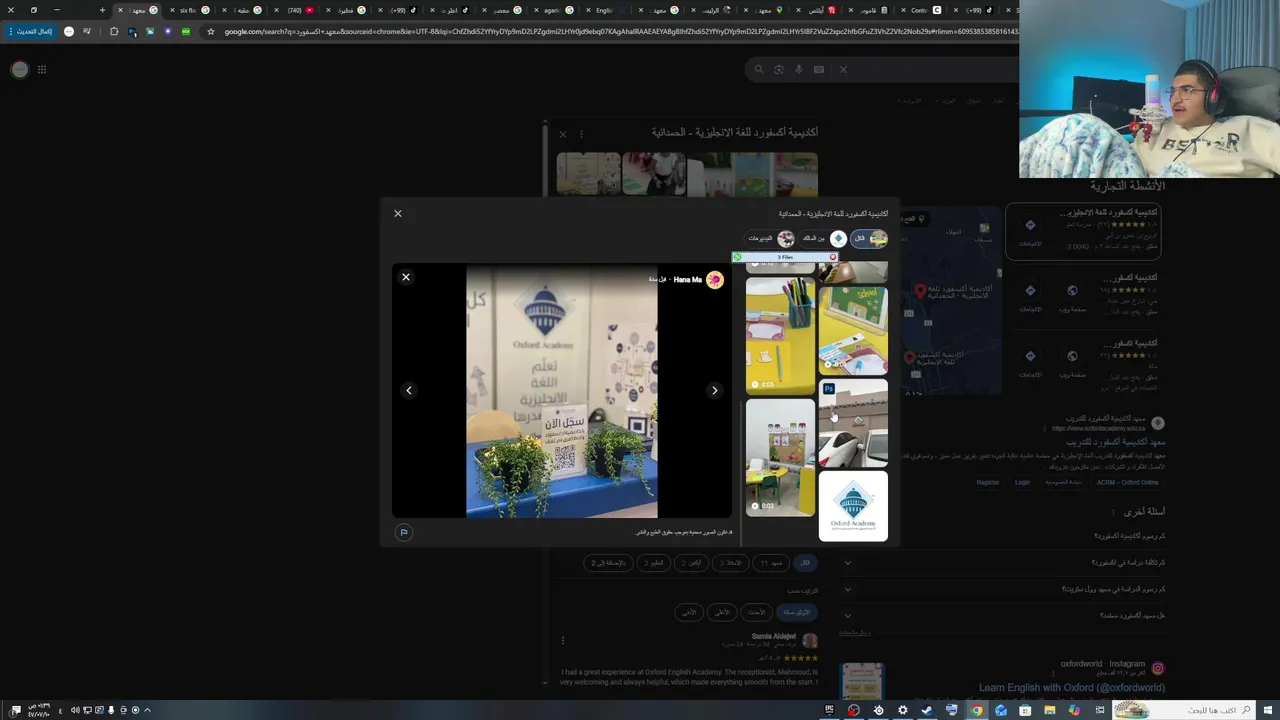Image resolution: width=1280 pixels, height=720 pixels.
Task: Click the 'إكمال التحديث' update button
Action: (30, 31)
